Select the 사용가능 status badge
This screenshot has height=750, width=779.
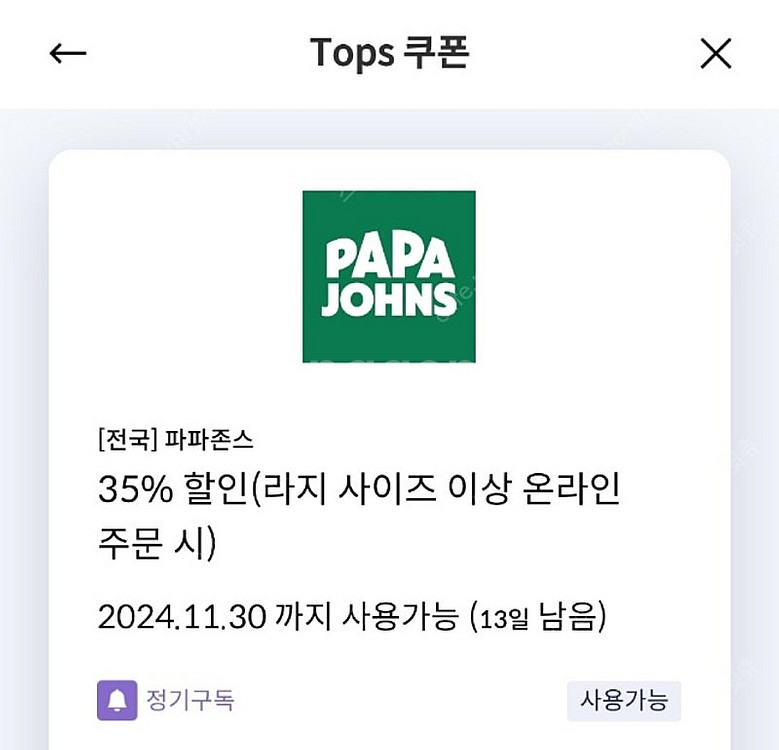624,700
